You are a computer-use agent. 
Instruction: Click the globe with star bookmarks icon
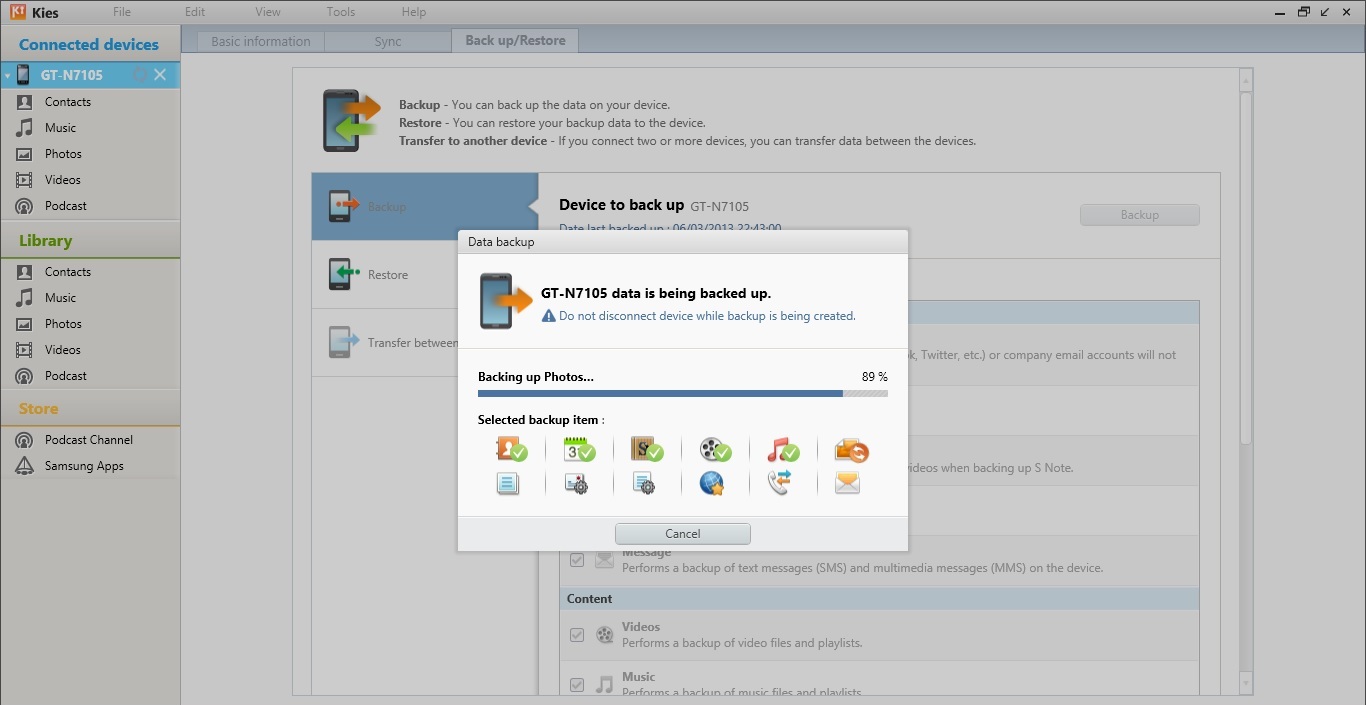click(x=712, y=484)
